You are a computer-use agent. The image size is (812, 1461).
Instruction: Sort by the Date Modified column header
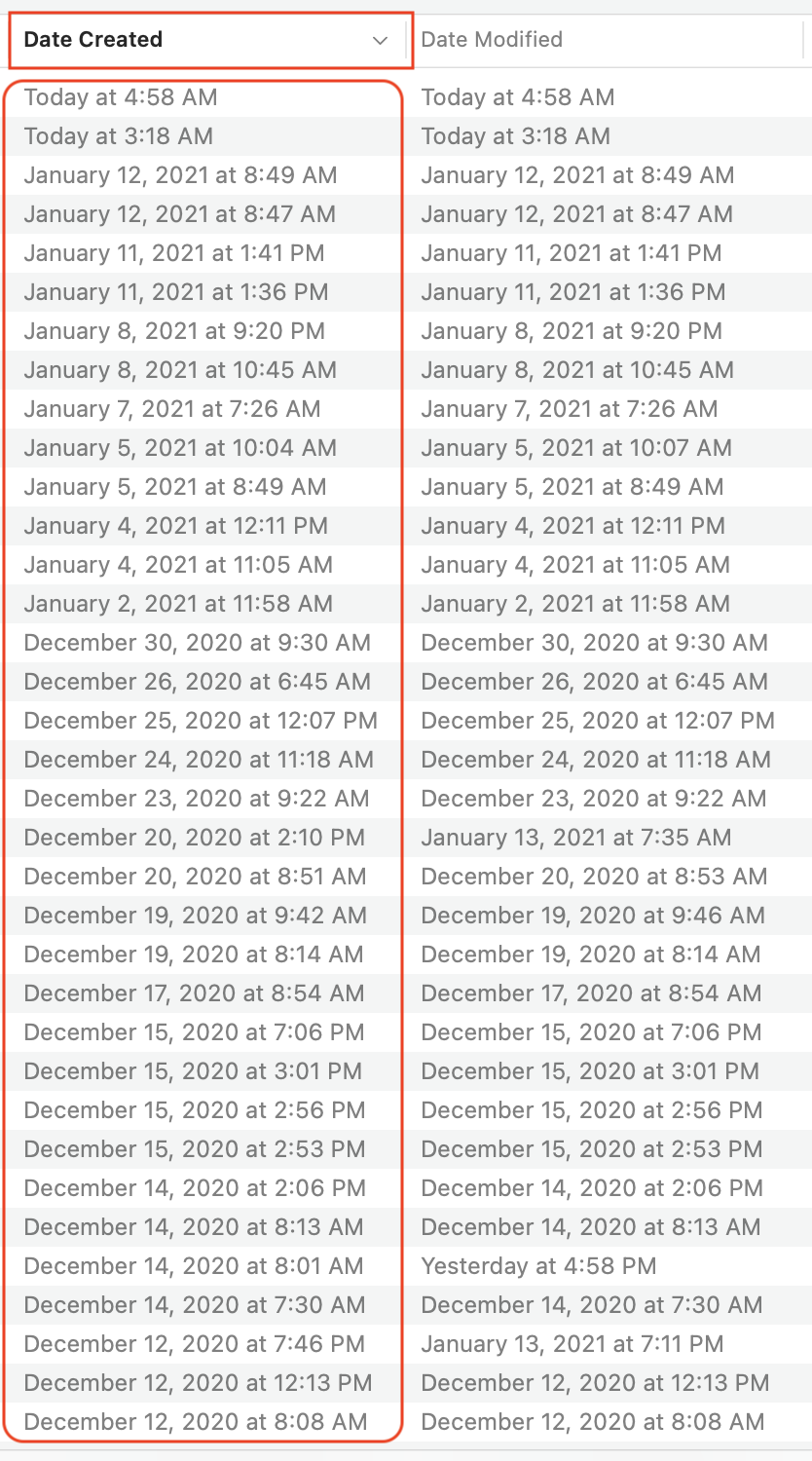[609, 40]
